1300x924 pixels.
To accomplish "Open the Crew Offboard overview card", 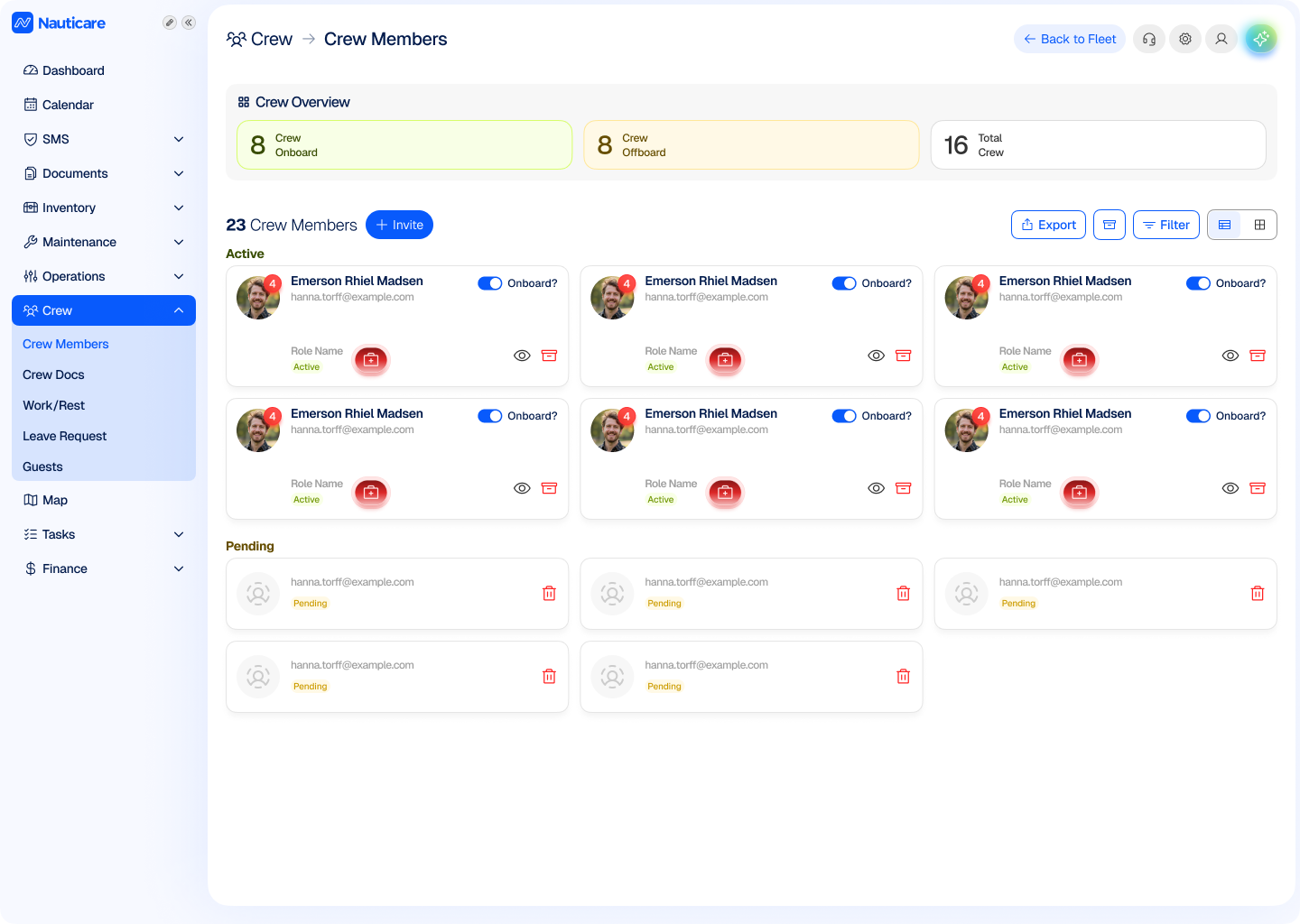I will [751, 144].
